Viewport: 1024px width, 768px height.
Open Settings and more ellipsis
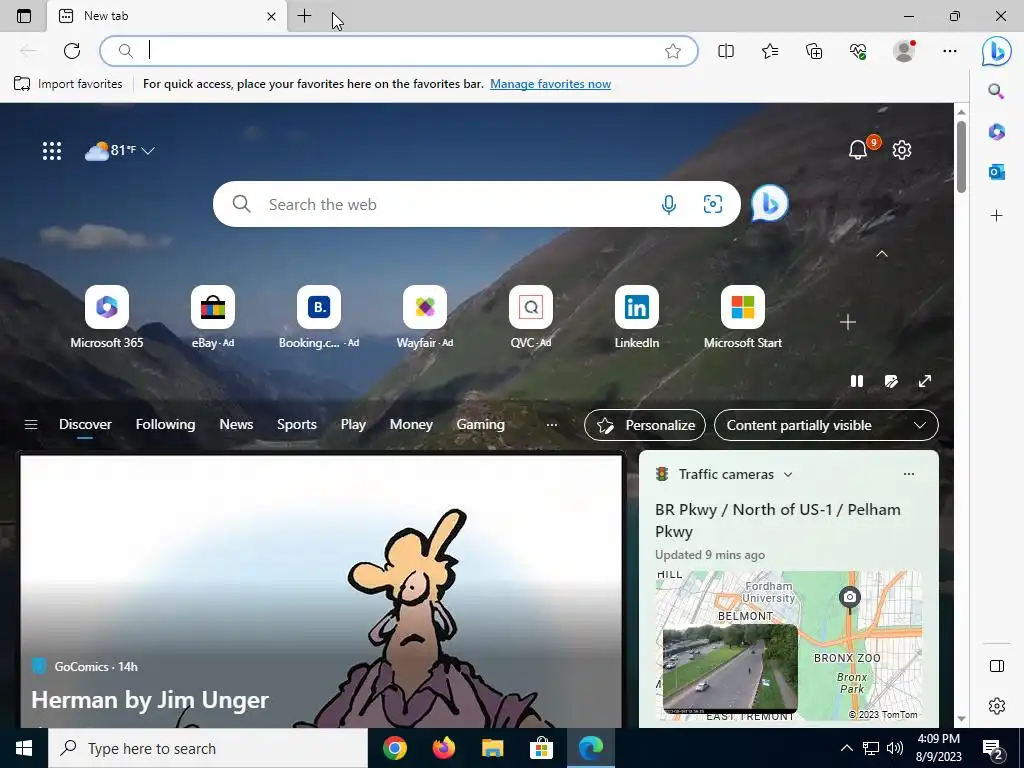(x=950, y=51)
